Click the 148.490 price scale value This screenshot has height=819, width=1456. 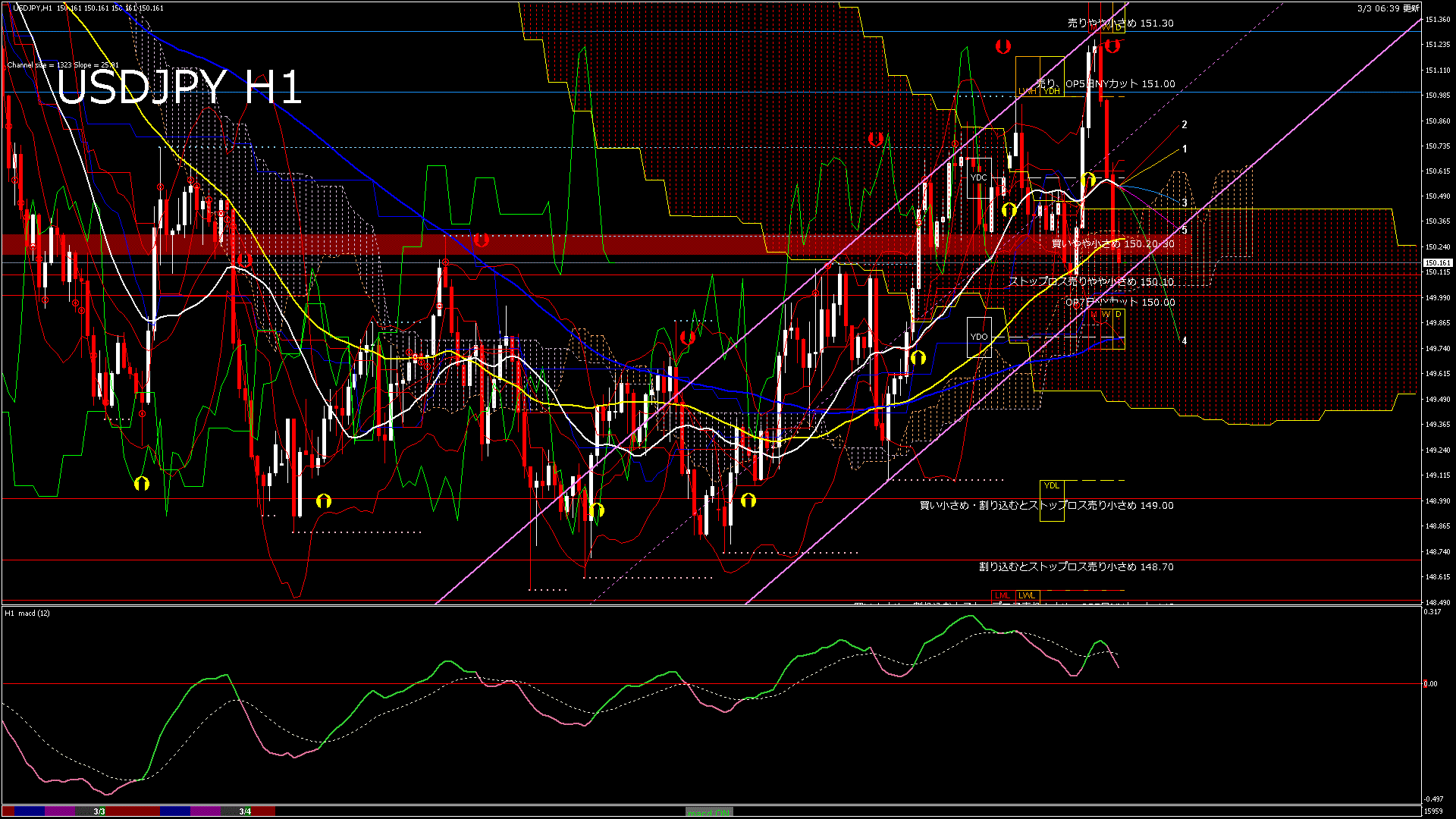click(x=1438, y=602)
